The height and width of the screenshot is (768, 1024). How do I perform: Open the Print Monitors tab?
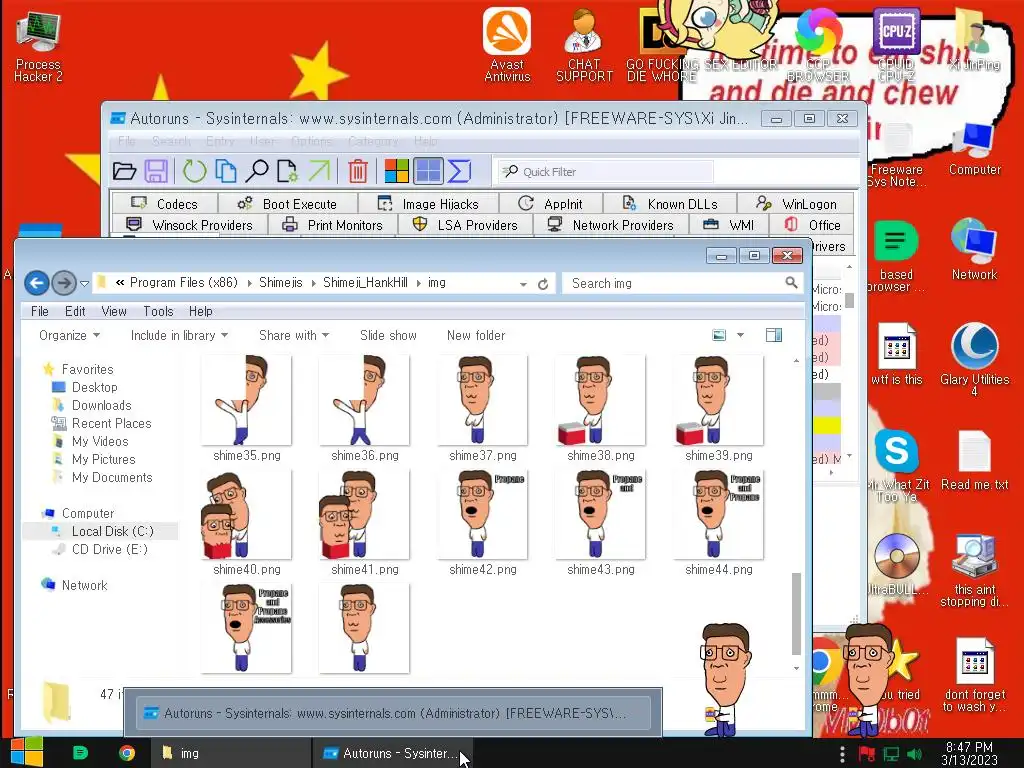point(332,225)
